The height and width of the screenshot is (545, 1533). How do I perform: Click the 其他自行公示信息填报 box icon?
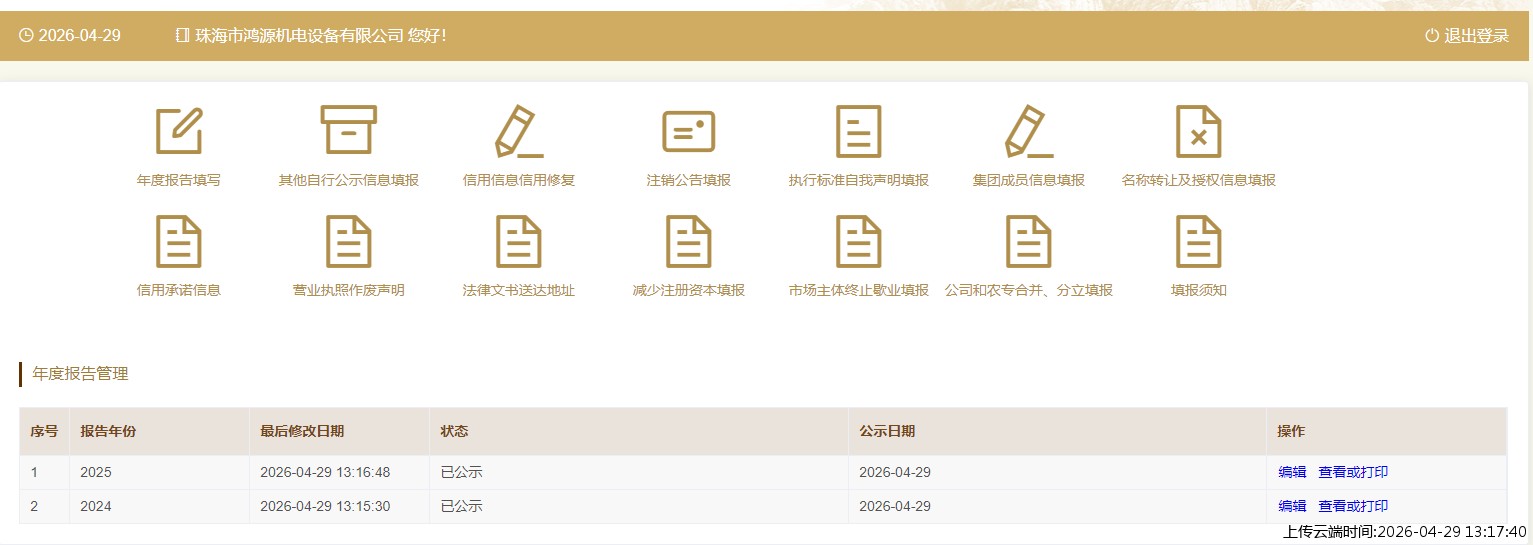click(349, 131)
